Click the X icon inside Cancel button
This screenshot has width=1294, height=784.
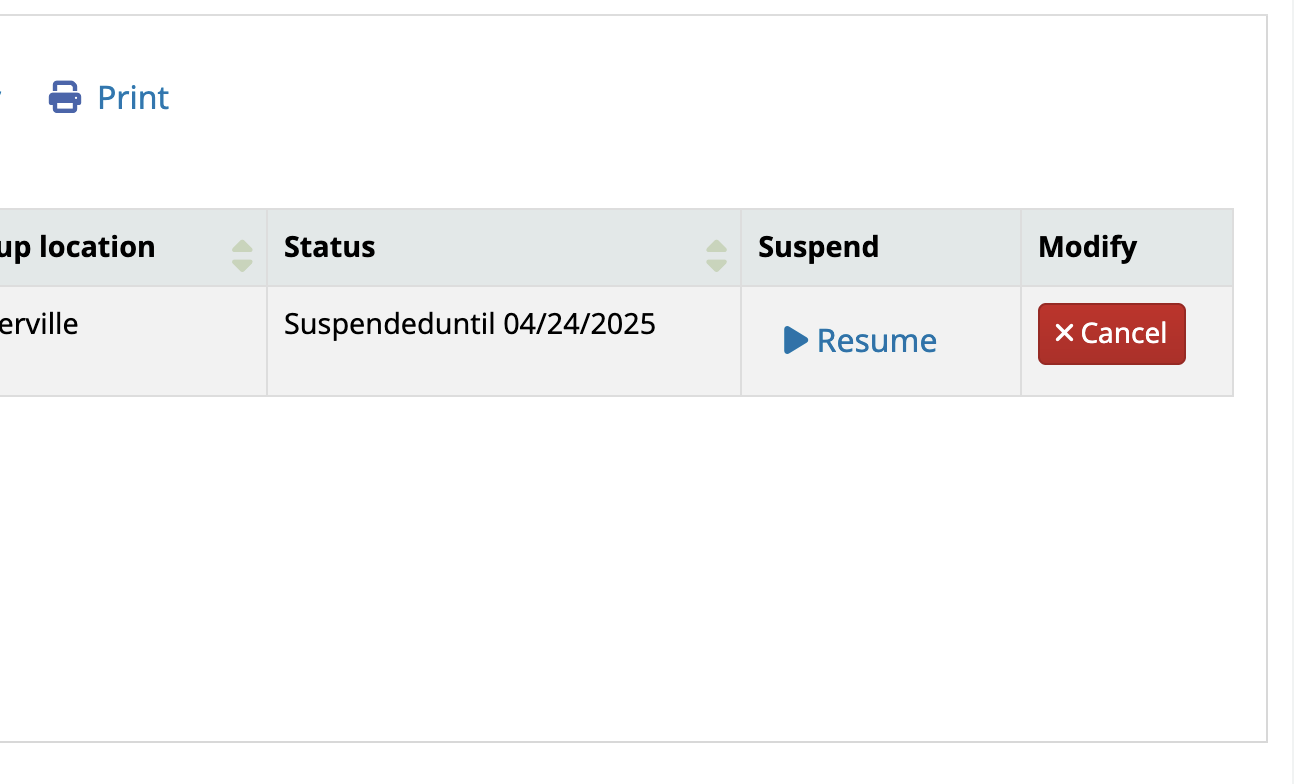point(1064,334)
